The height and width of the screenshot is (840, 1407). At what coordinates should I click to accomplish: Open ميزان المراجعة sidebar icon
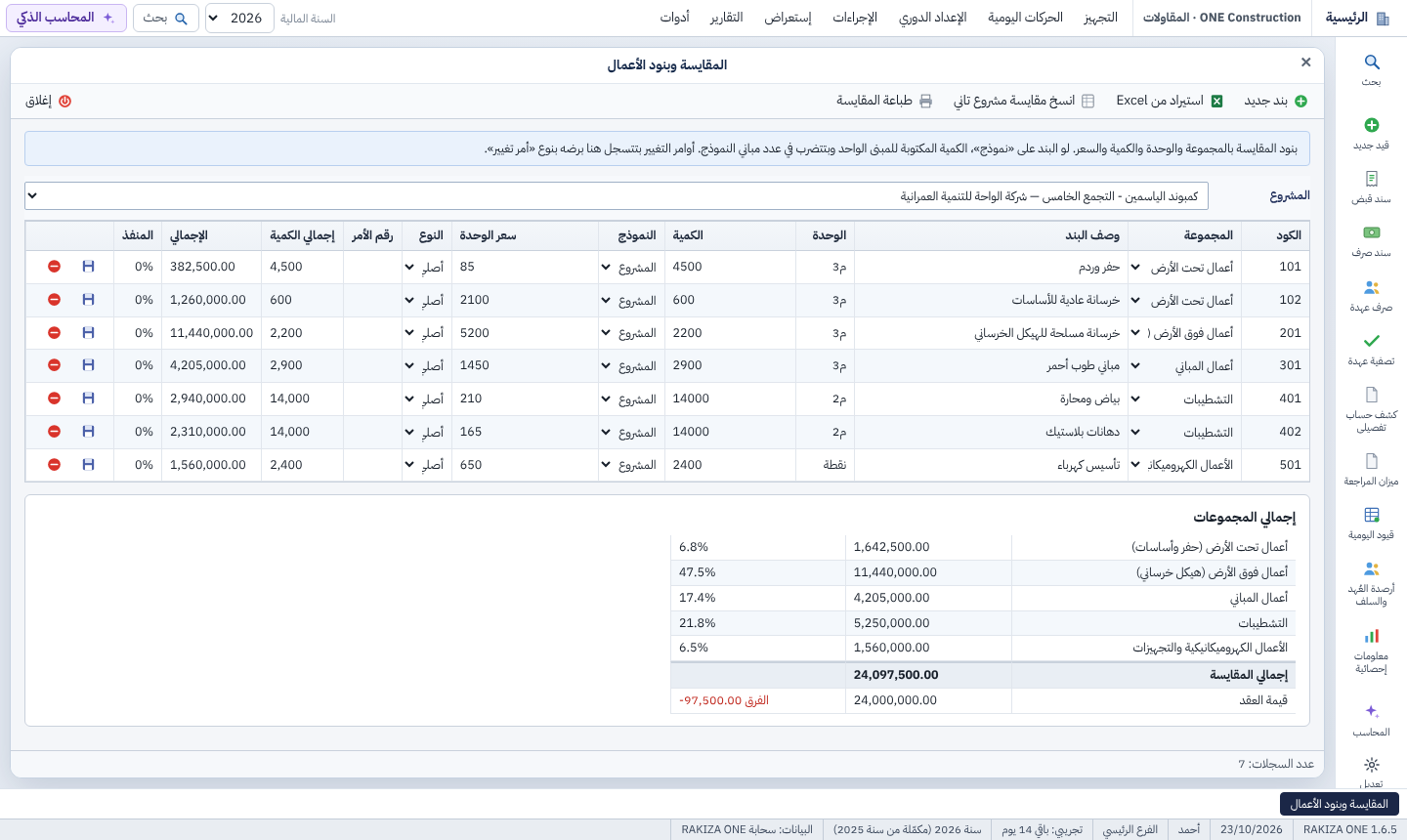1372,461
